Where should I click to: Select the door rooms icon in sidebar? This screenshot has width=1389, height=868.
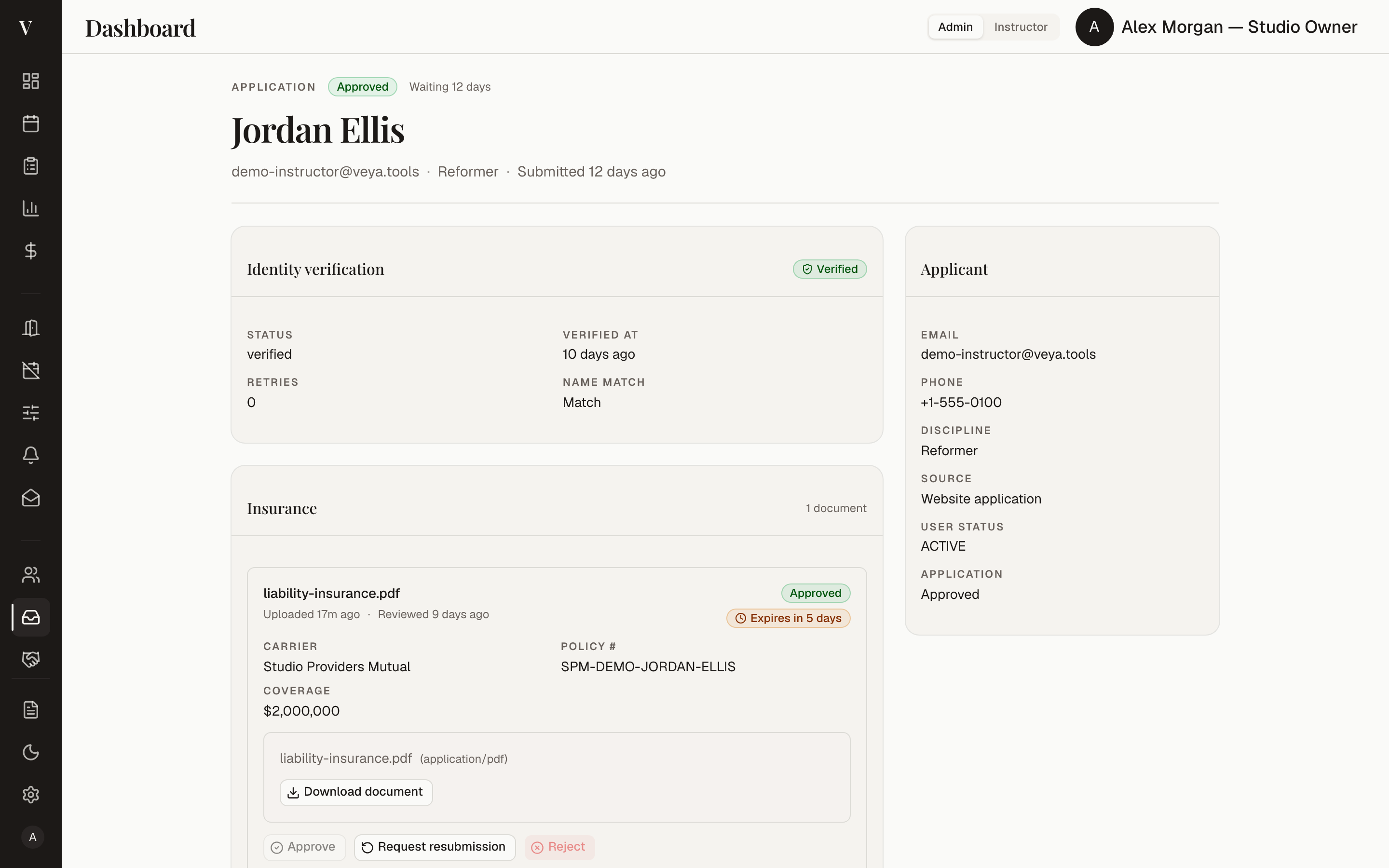point(31,328)
